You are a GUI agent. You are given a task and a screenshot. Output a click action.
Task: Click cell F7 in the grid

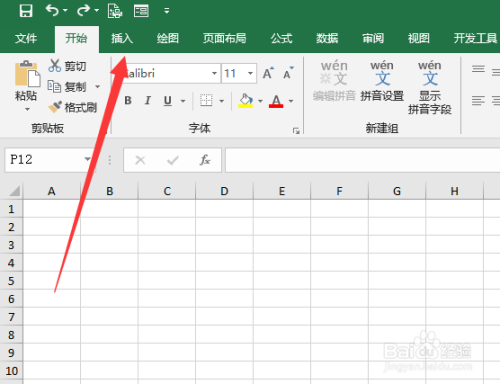tap(339, 317)
